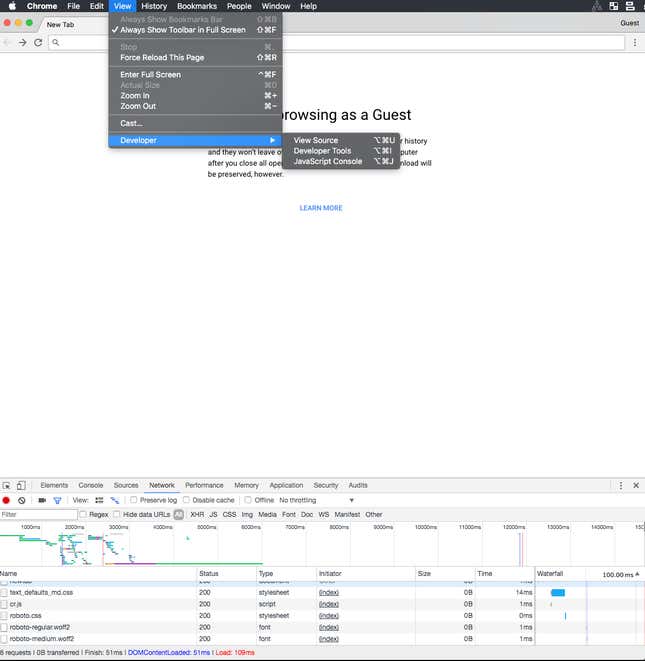Screen dimensions: 645x661
Task: Sort by the Waterfall column arrow
Action: 637,574
